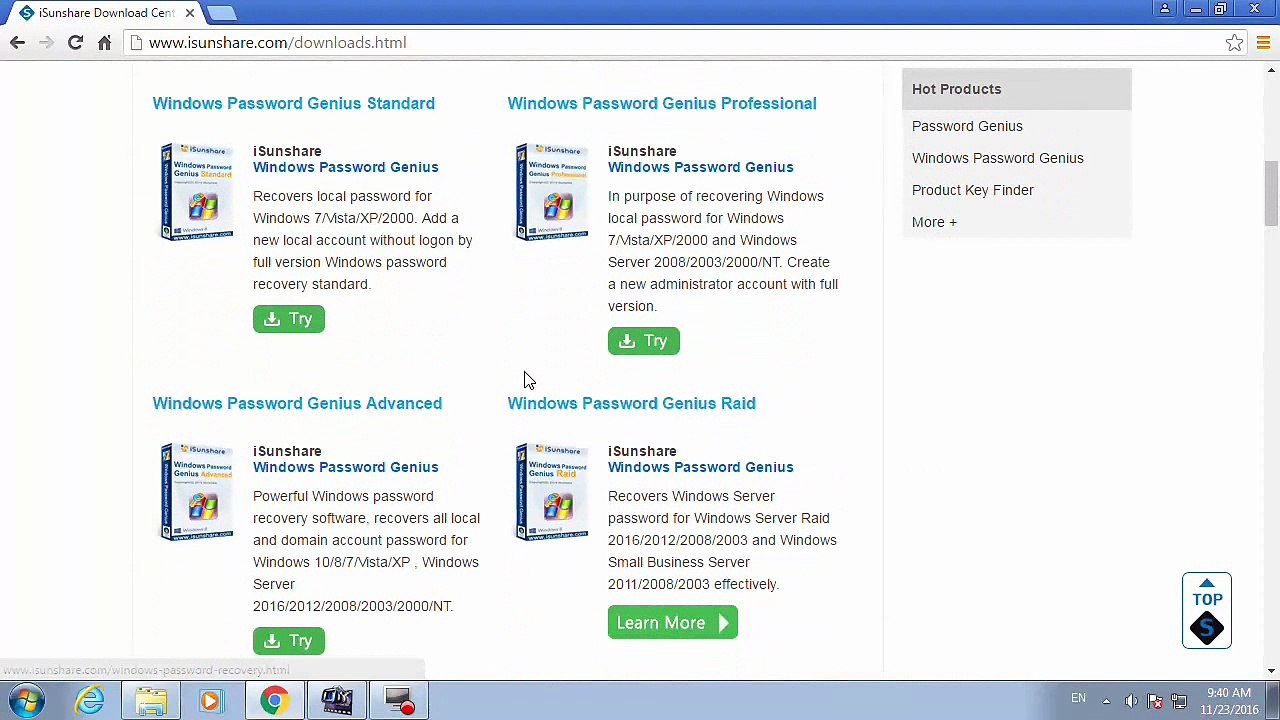Click Windows Password Genius subtitle under Raid

[700, 467]
